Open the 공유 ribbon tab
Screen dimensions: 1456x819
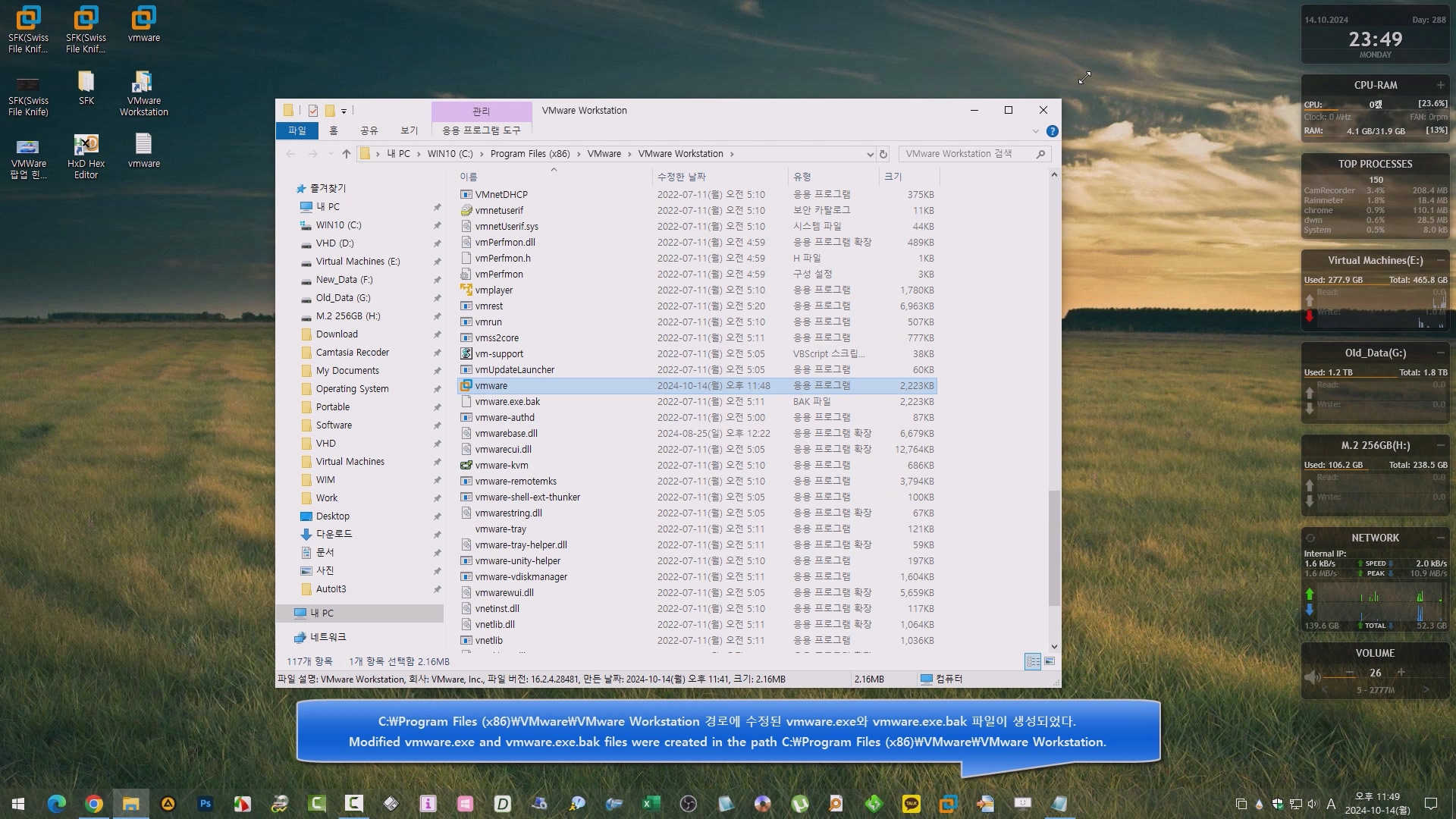[369, 131]
